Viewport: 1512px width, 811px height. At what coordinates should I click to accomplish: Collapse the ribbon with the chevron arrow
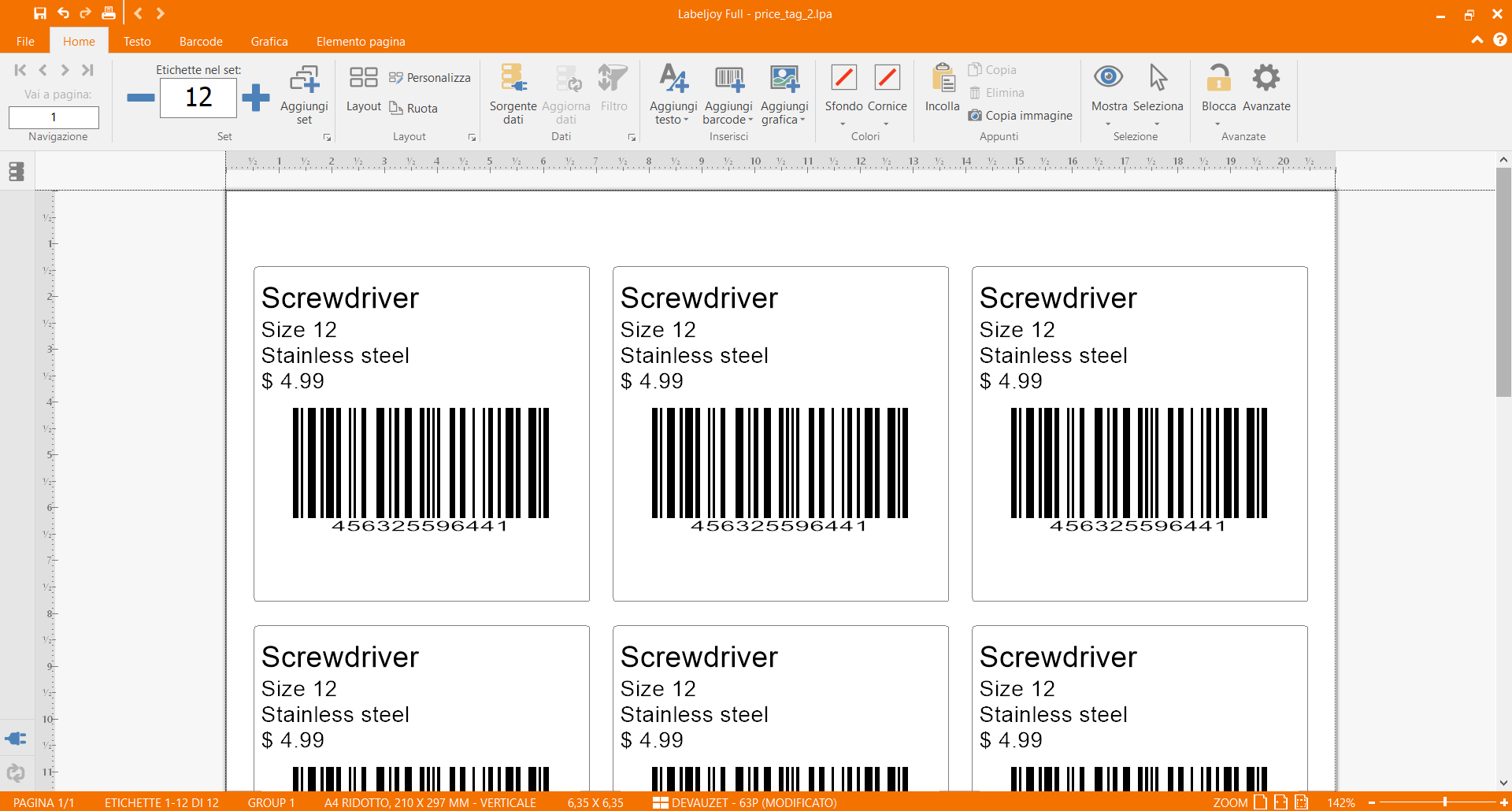(1477, 40)
